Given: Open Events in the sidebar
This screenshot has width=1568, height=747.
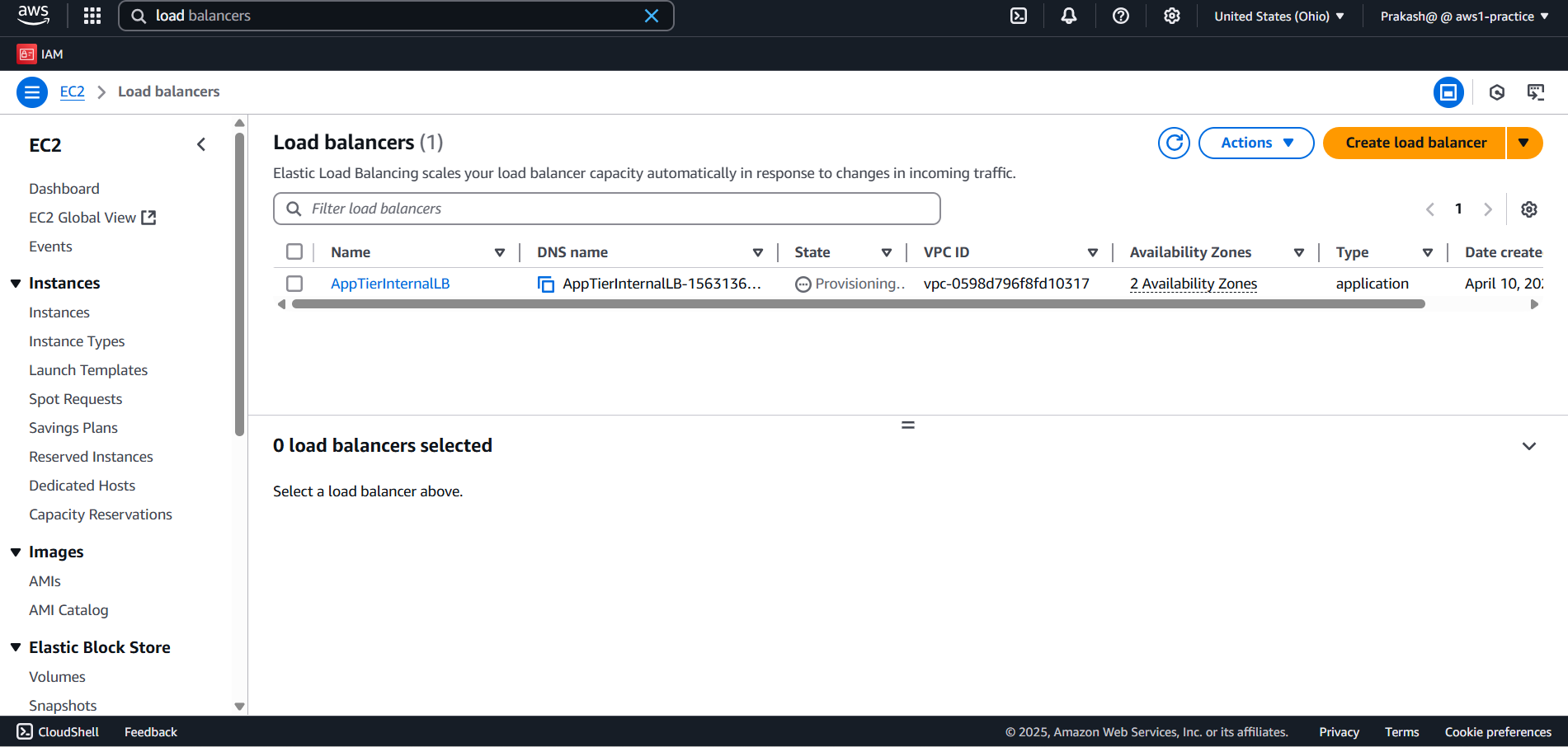Looking at the screenshot, I should 50,247.
